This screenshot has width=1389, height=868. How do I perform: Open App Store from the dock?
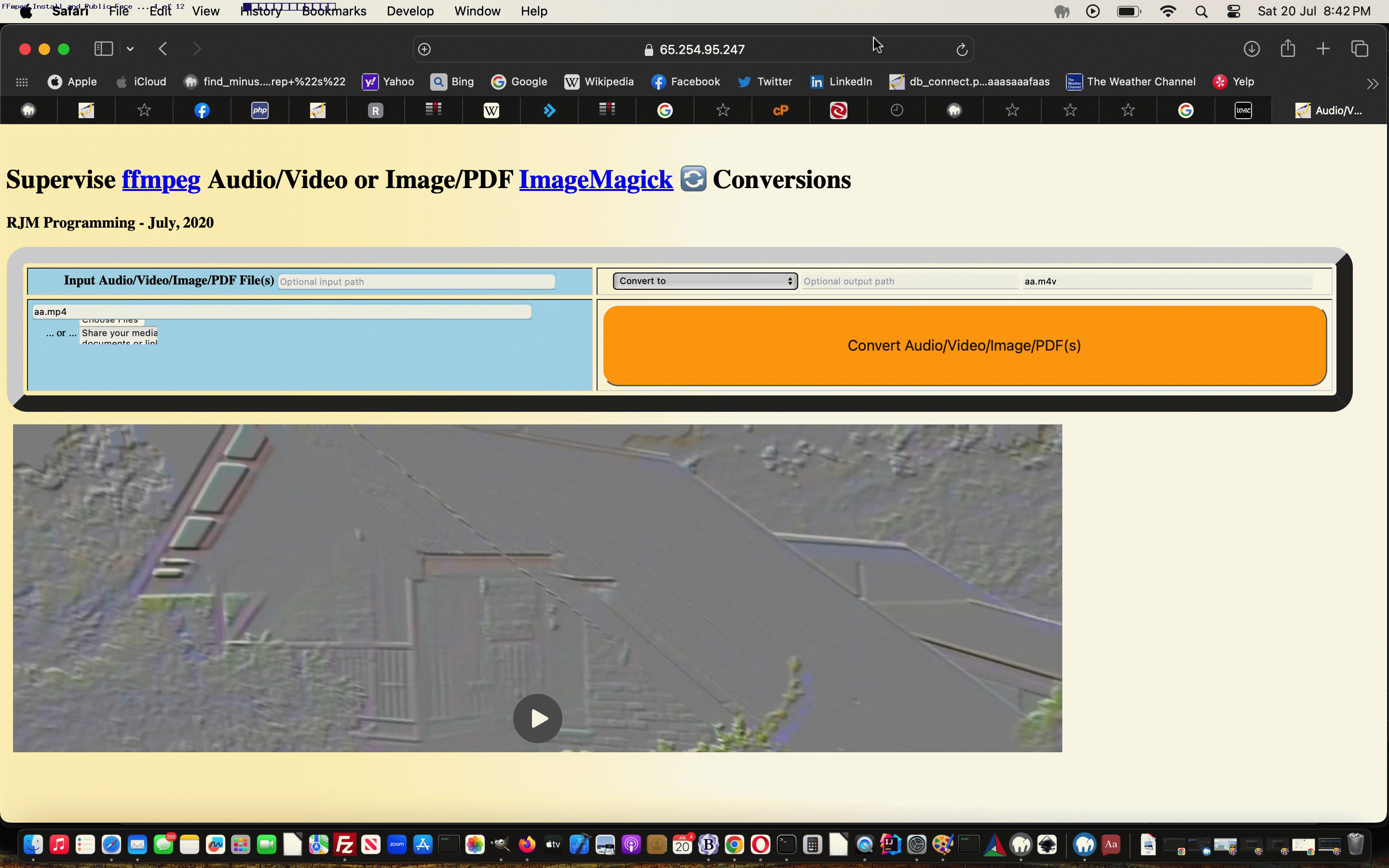pyautogui.click(x=422, y=844)
